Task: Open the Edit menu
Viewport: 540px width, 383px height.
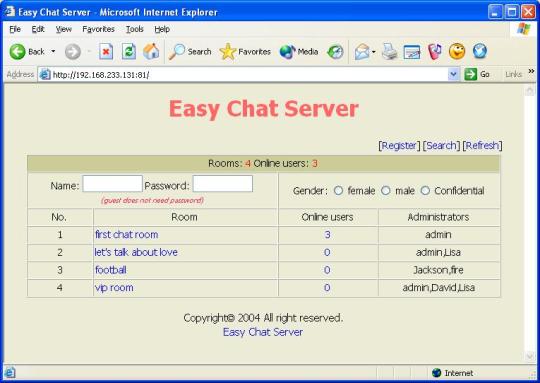Action: click(38, 29)
